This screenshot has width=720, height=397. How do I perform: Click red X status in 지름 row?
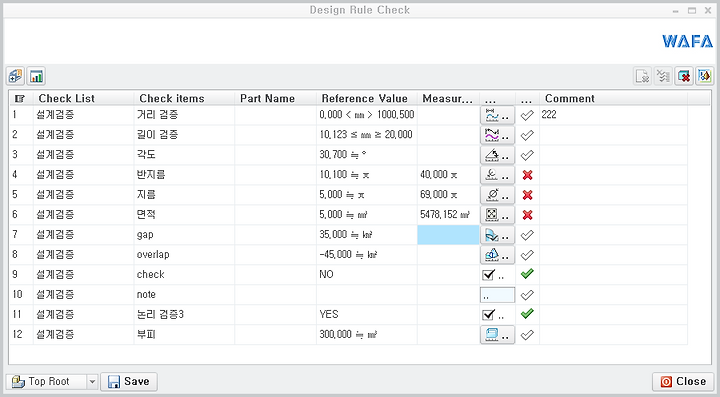[x=527, y=195]
